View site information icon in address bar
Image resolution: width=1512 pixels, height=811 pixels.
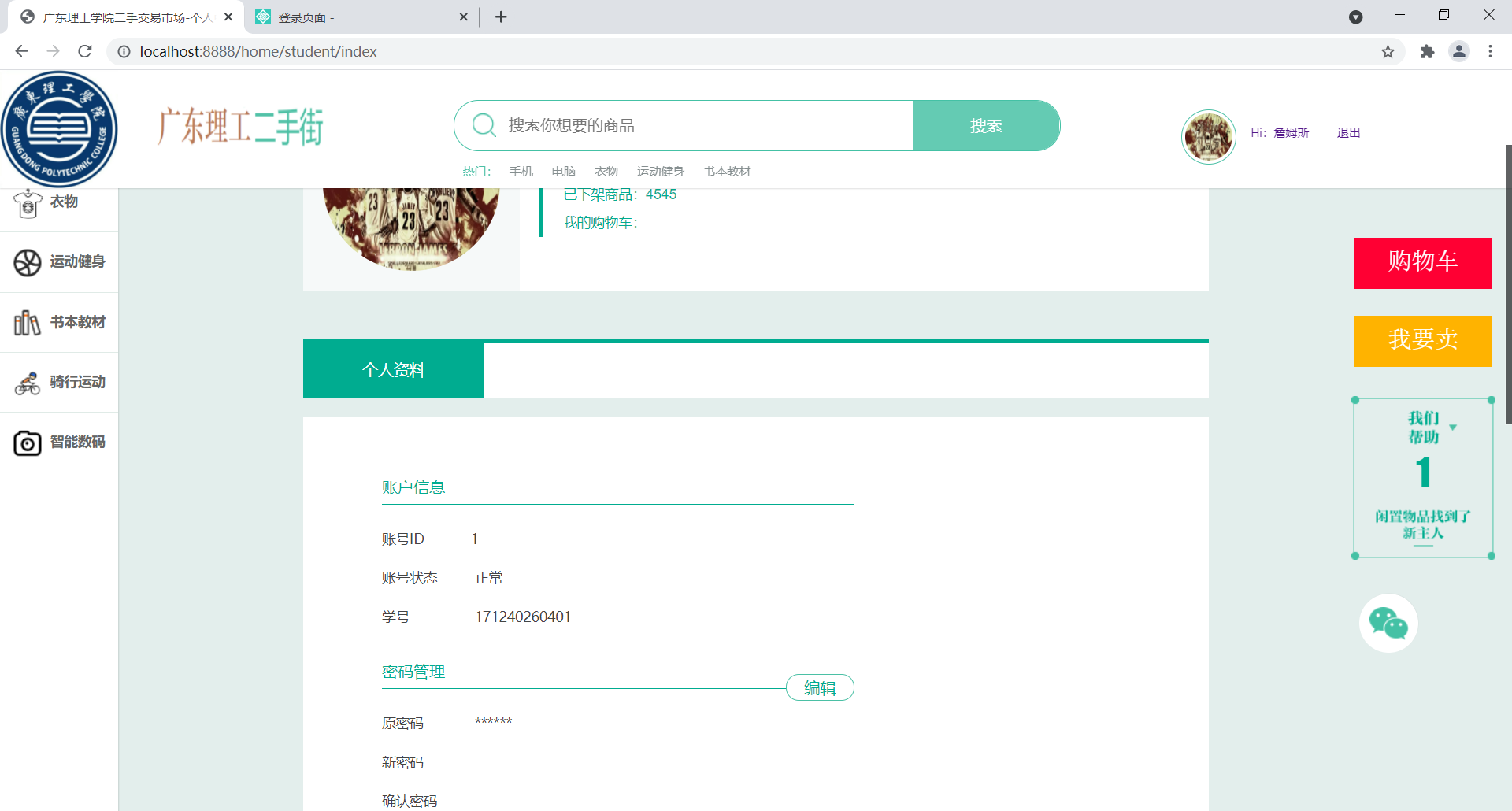(124, 51)
